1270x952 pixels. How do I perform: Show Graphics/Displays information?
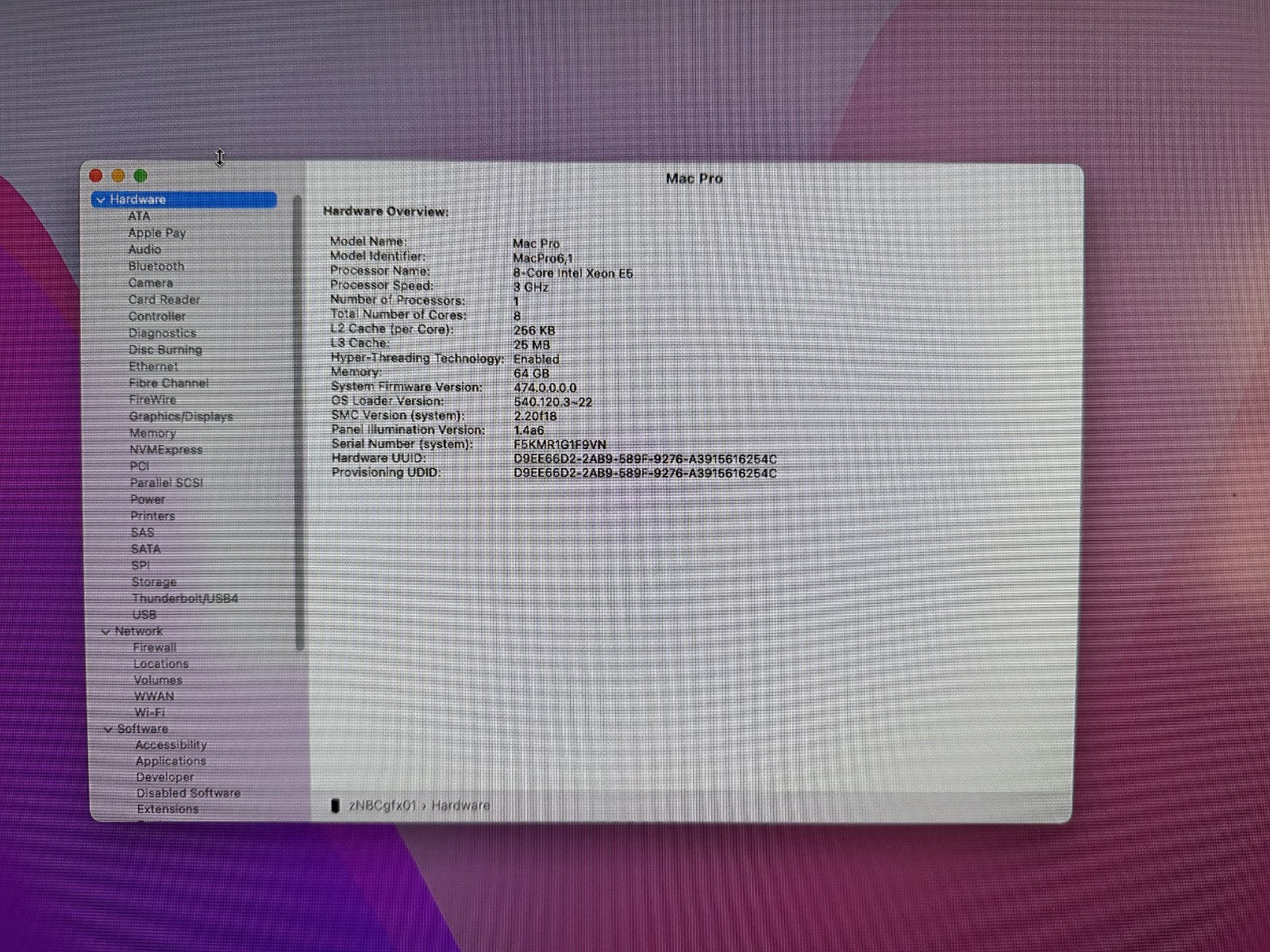click(x=182, y=416)
